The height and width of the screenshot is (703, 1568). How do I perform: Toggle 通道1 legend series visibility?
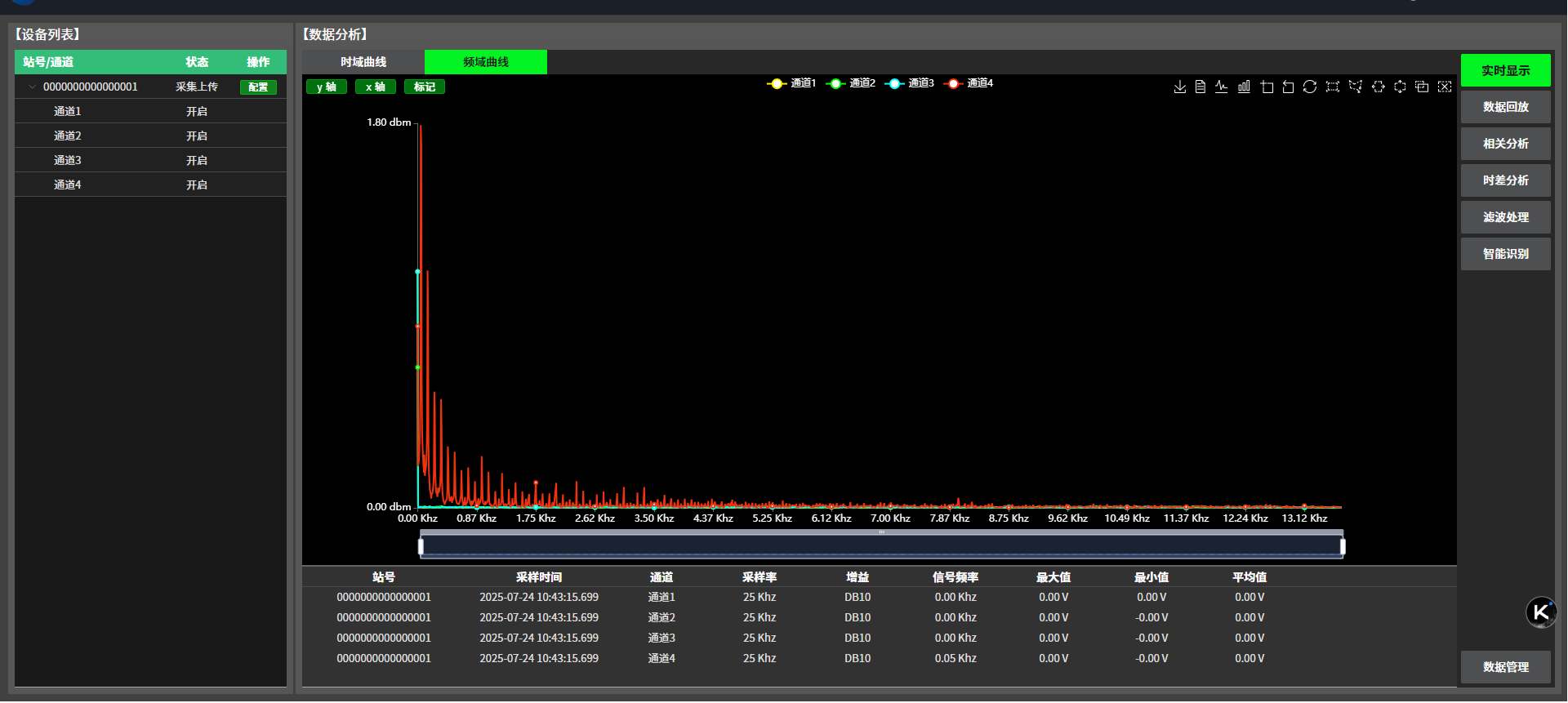click(x=791, y=83)
